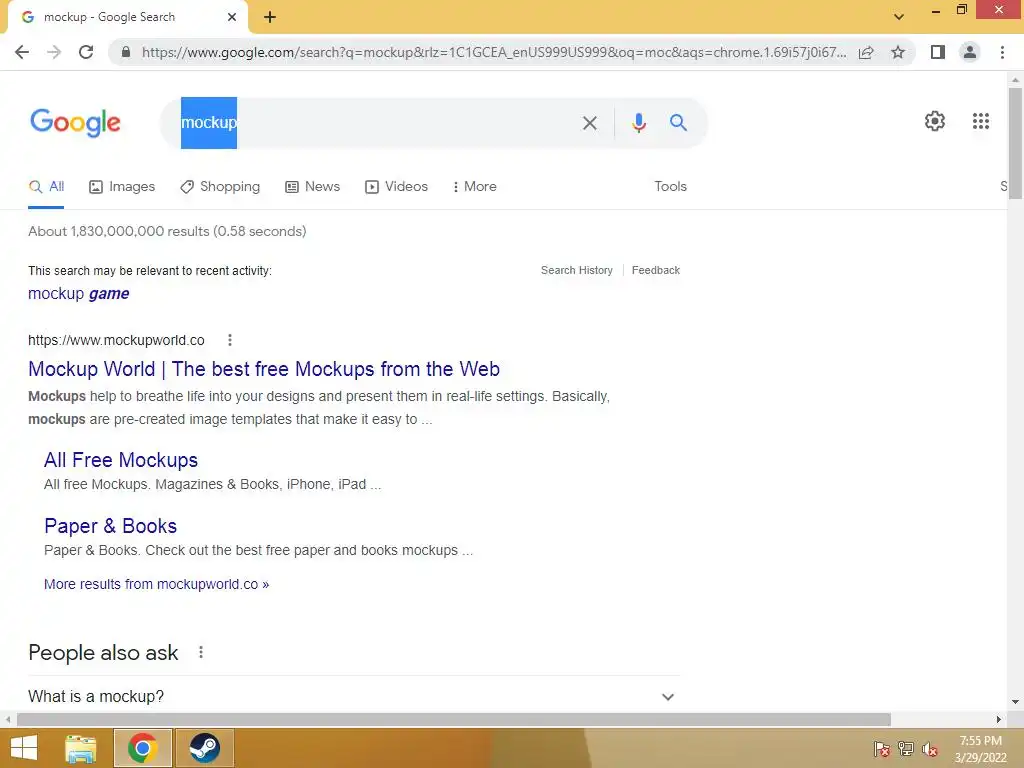Open File Explorer from the taskbar

point(81,748)
